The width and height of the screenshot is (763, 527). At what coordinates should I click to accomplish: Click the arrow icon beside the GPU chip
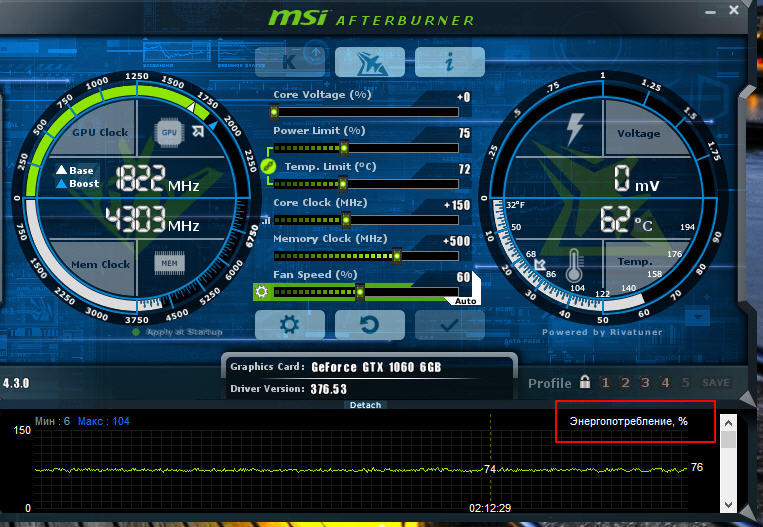coord(198,131)
